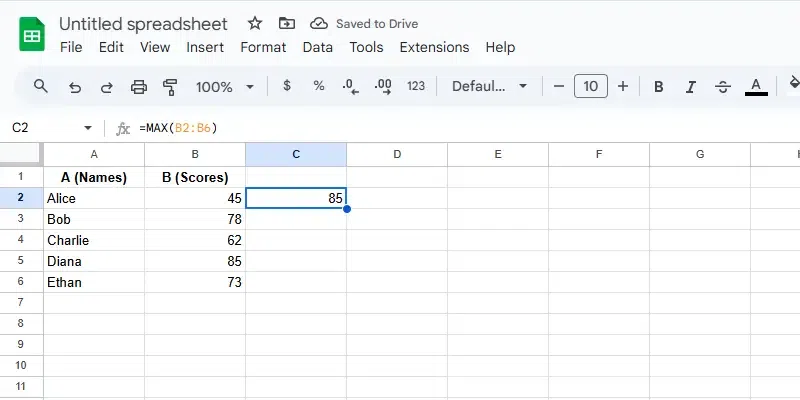The height and width of the screenshot is (400, 800).
Task: Print the spreadsheet using printer icon
Action: tap(139, 87)
